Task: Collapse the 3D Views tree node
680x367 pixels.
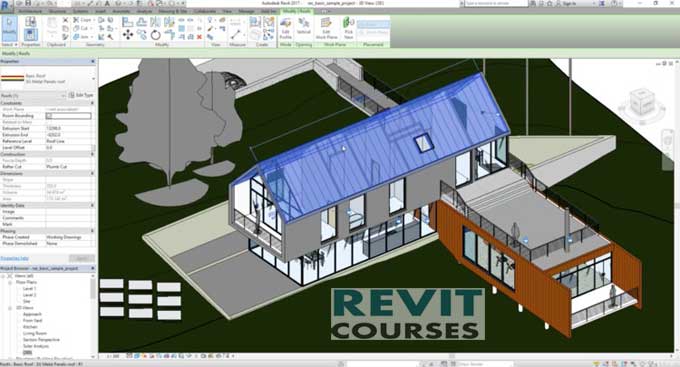Action: coord(10,308)
